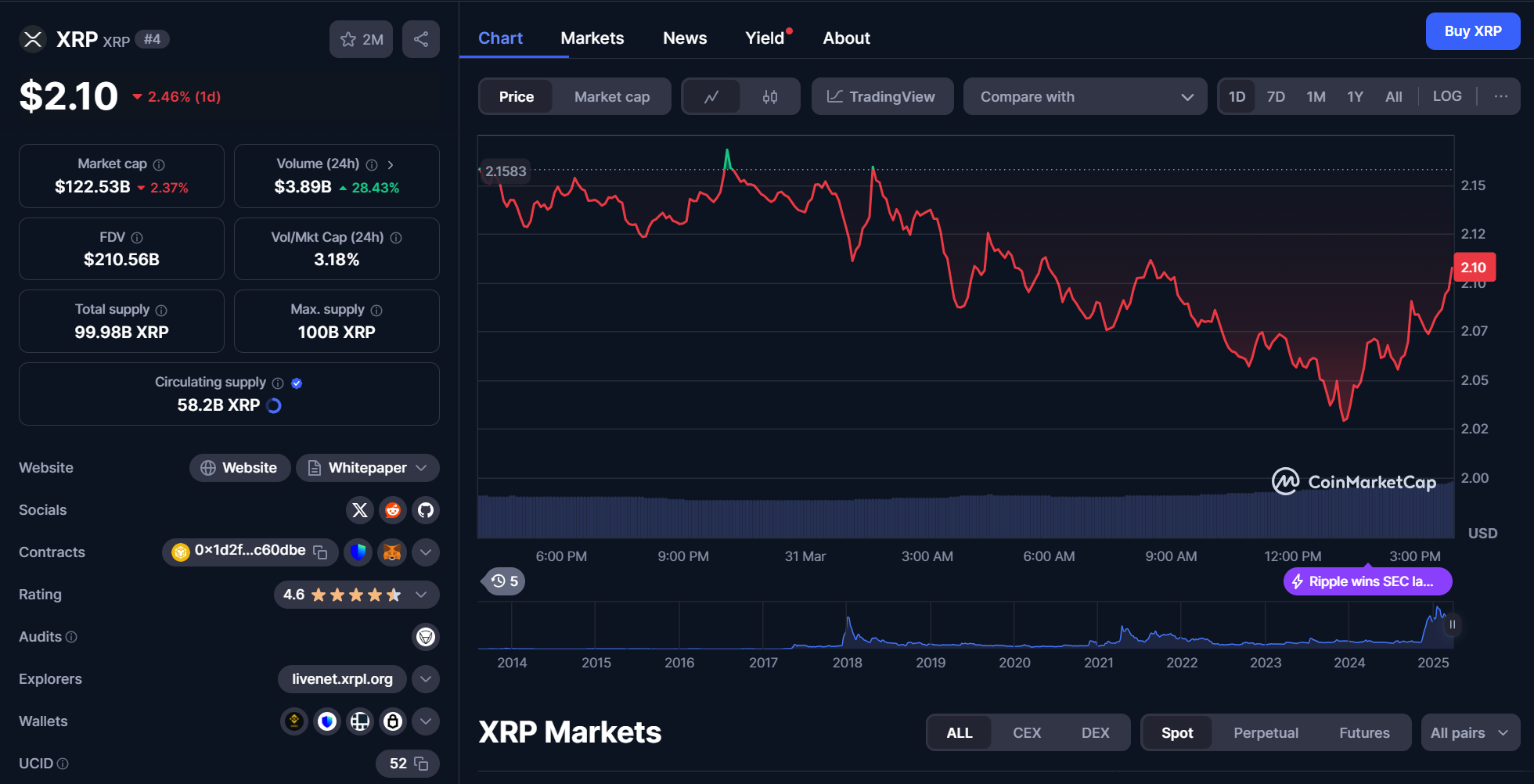This screenshot has width=1534, height=784.
Task: Add contract to MetaMask fox icon
Action: [392, 552]
